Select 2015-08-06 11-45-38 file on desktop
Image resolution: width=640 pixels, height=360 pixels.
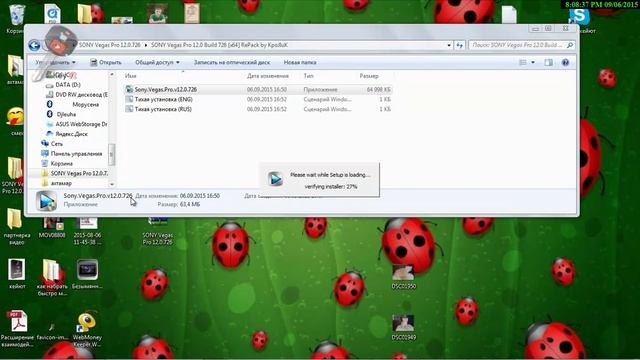[x=87, y=231]
